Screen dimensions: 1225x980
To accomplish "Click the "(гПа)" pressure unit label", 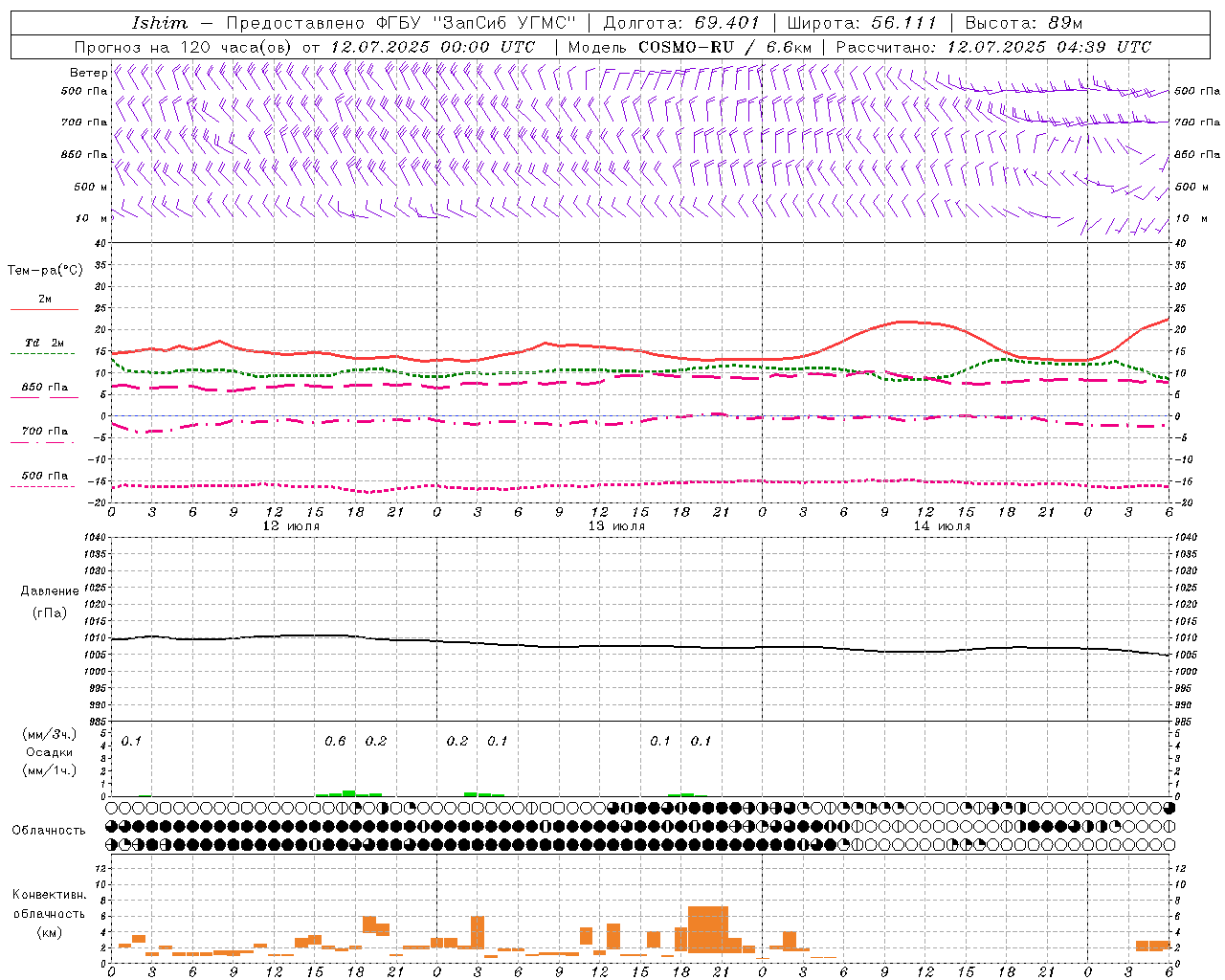I will [50, 613].
